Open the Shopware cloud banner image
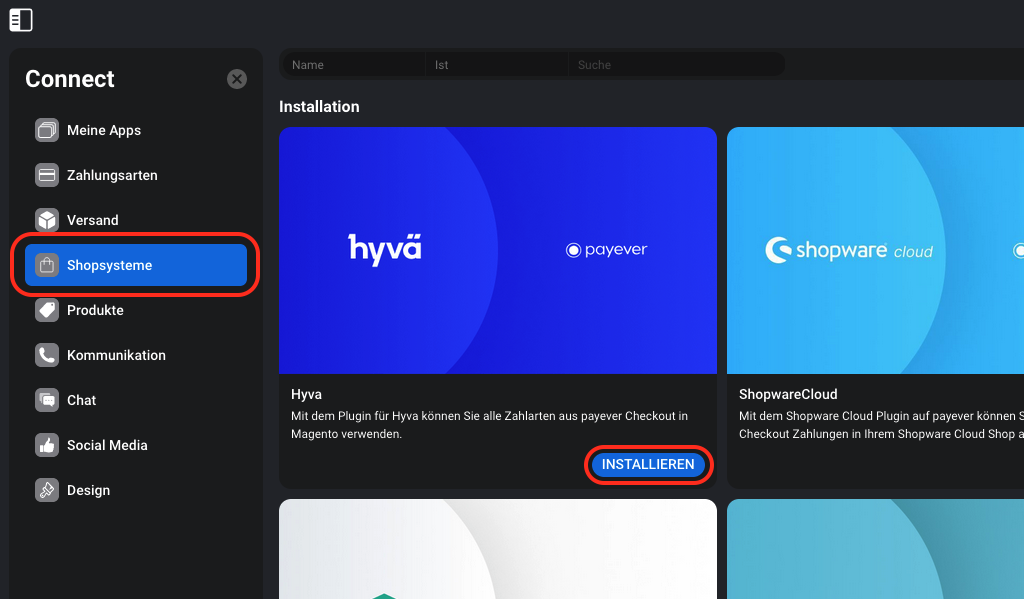Screen dimensions: 1024x599 (875, 250)
